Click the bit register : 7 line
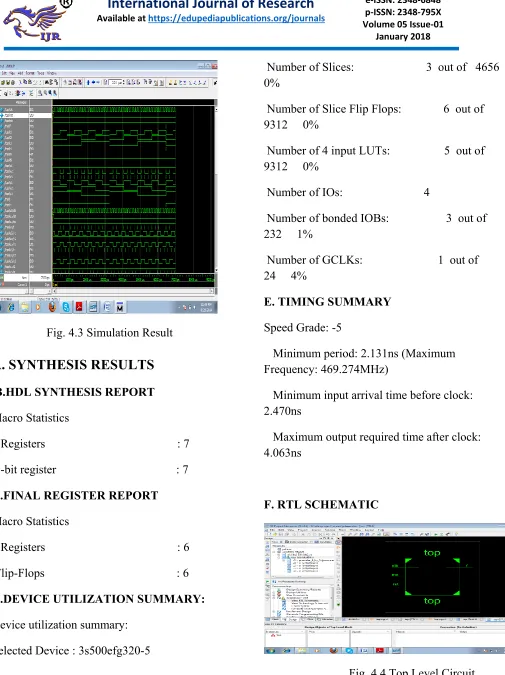This screenshot has height=675, width=505. (94, 469)
